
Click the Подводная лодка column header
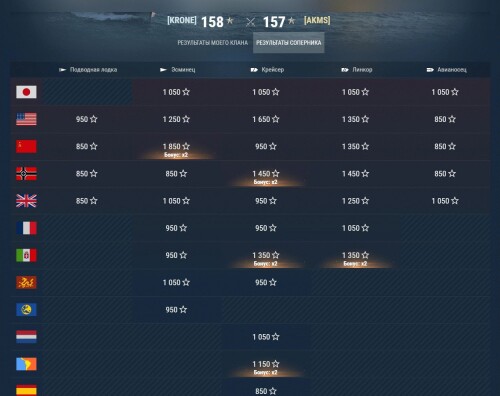point(88,70)
